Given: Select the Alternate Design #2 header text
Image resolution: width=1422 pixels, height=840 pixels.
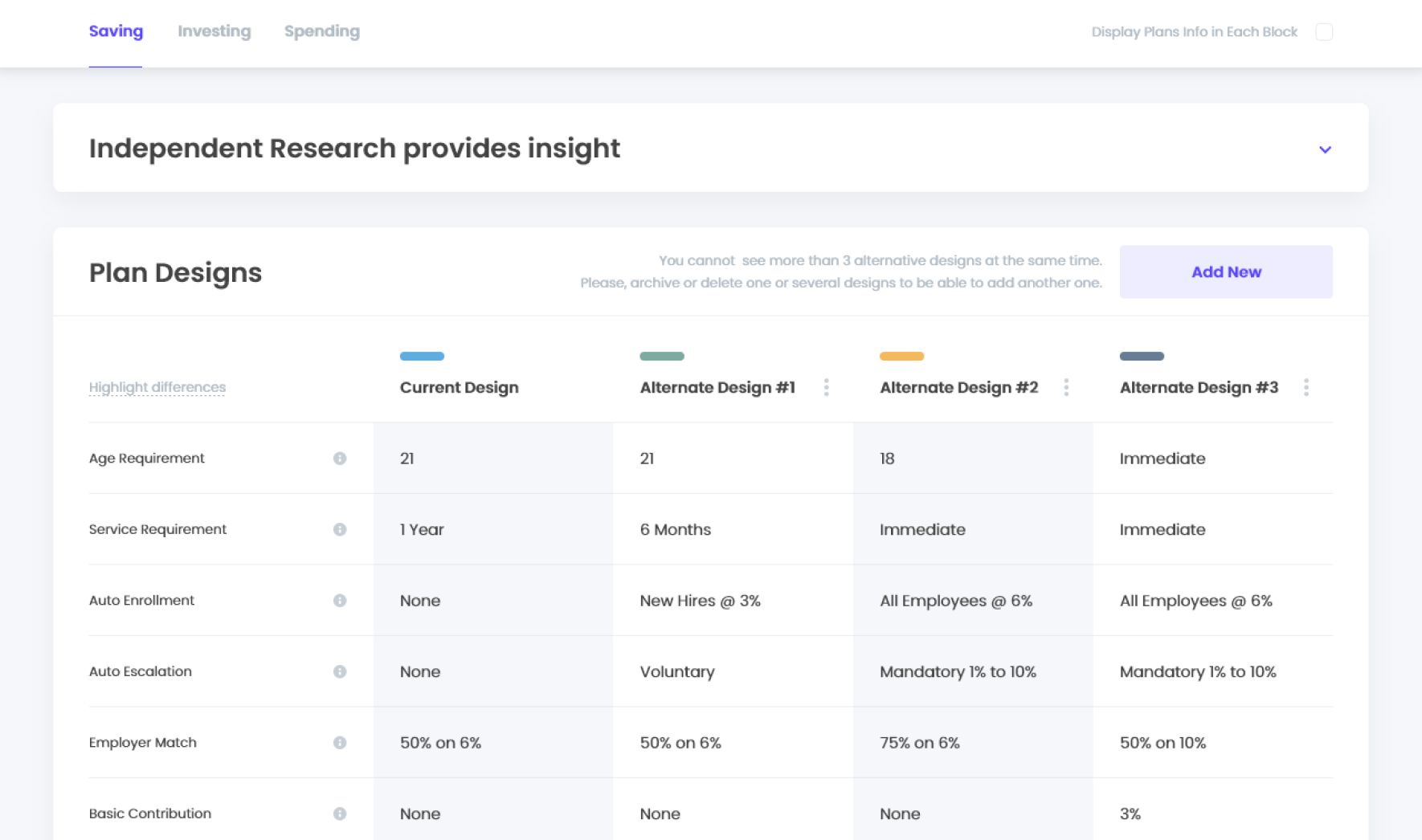Looking at the screenshot, I should [958, 388].
